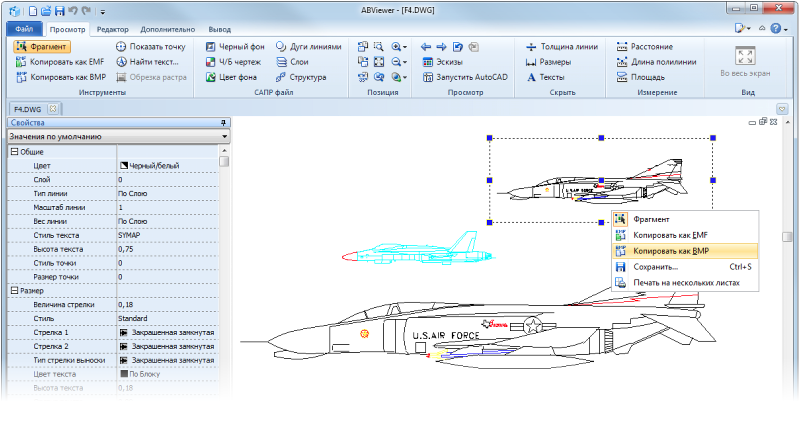Close the F4.DWG document tab
The image size is (800, 424).
click(53, 109)
